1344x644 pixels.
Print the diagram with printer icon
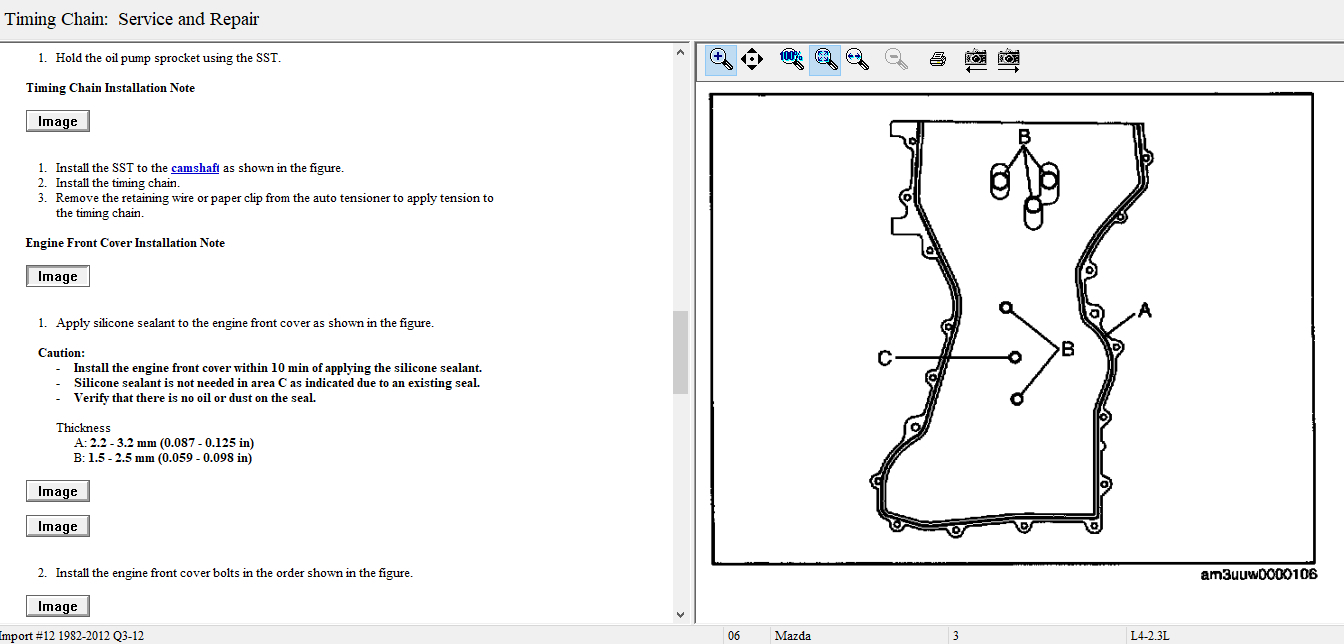pos(937,59)
